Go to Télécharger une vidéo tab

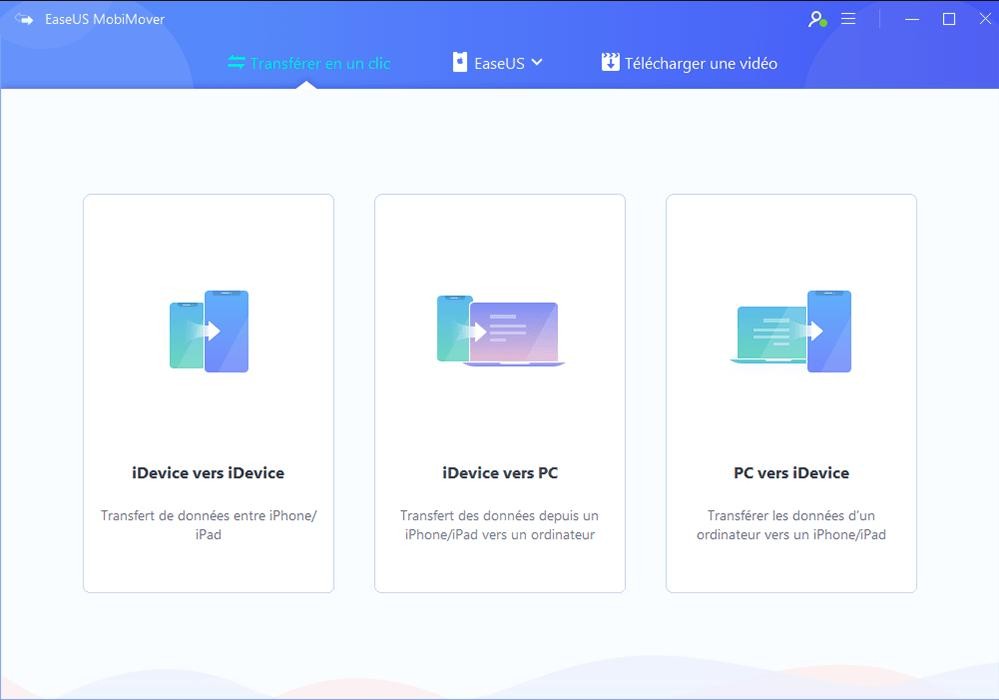(x=689, y=63)
